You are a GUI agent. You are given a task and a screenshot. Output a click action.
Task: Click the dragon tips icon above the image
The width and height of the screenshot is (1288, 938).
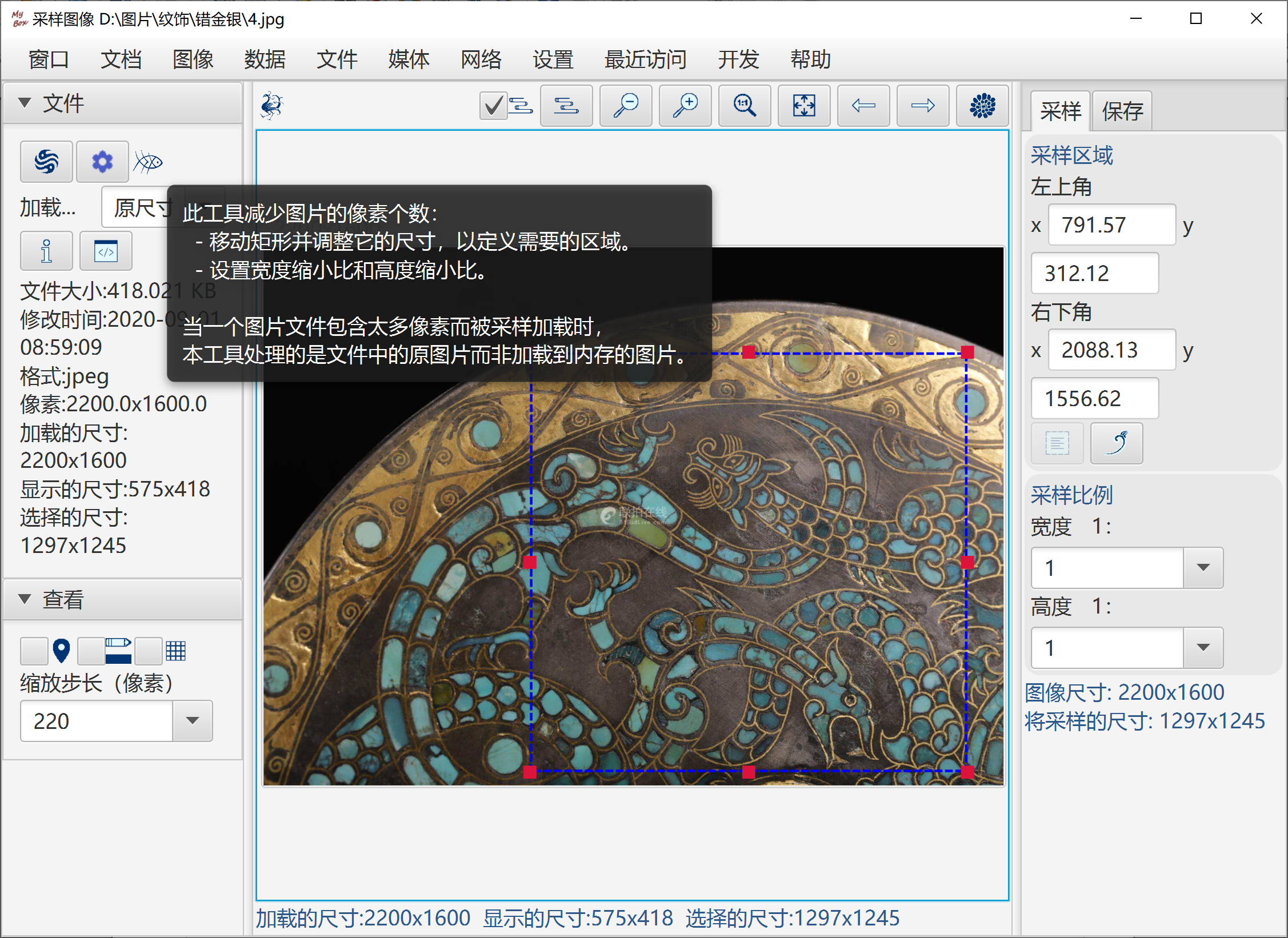(x=271, y=106)
